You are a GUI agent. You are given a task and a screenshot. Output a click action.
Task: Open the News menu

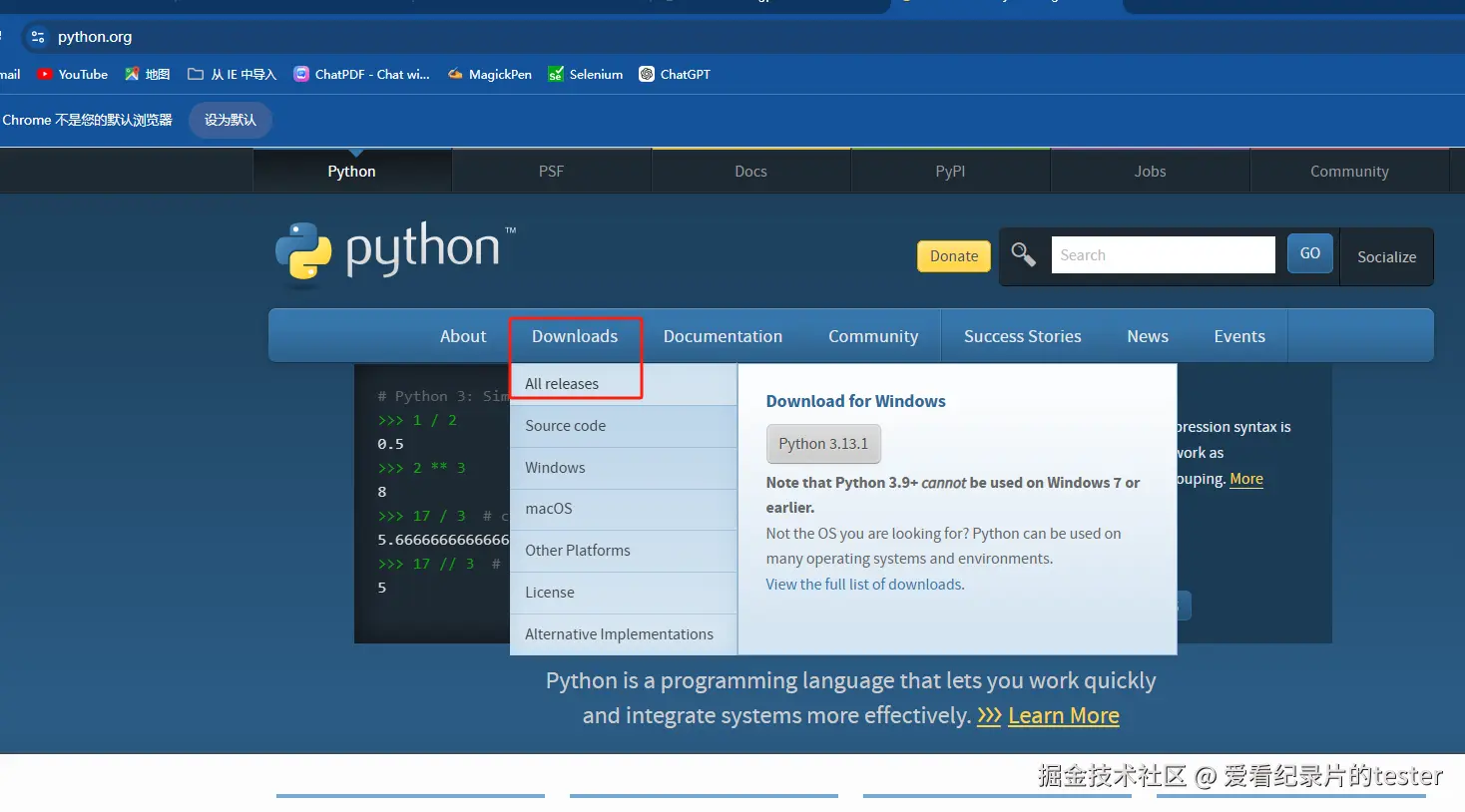1148,336
